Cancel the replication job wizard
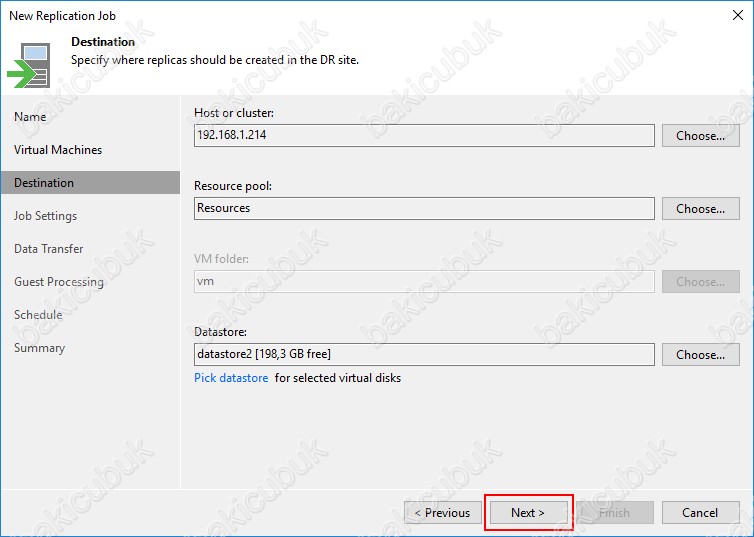The width and height of the screenshot is (754, 537). click(701, 513)
